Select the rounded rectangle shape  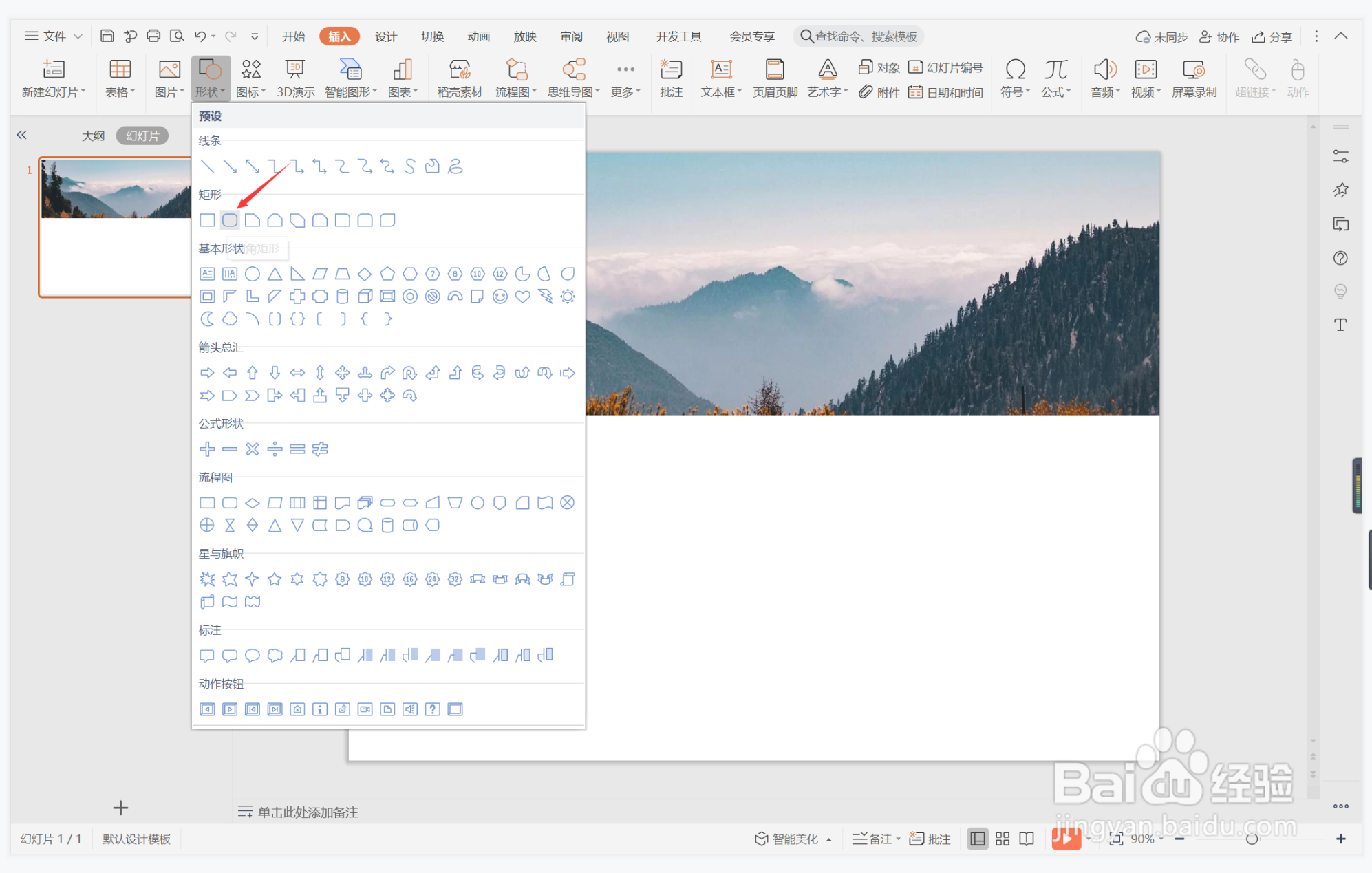point(230,220)
